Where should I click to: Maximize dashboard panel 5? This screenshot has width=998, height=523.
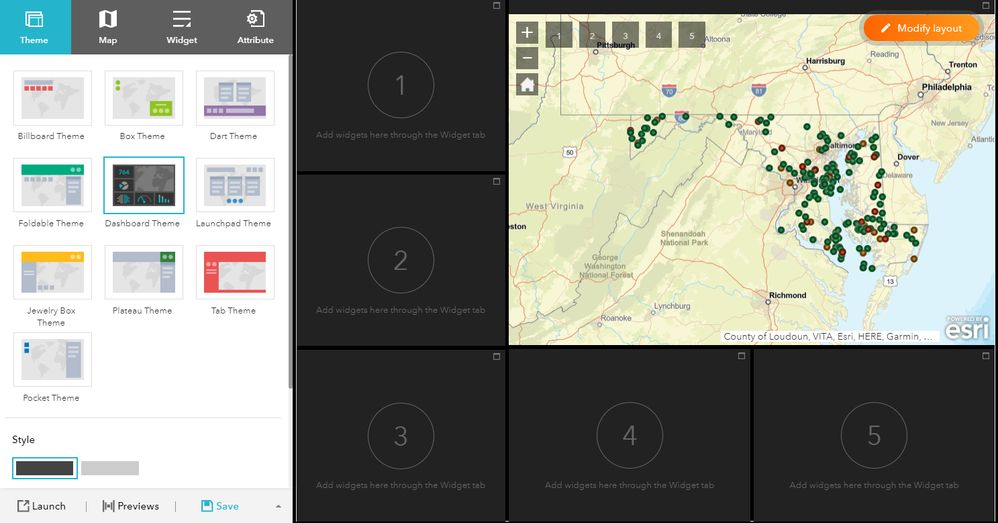(x=986, y=356)
